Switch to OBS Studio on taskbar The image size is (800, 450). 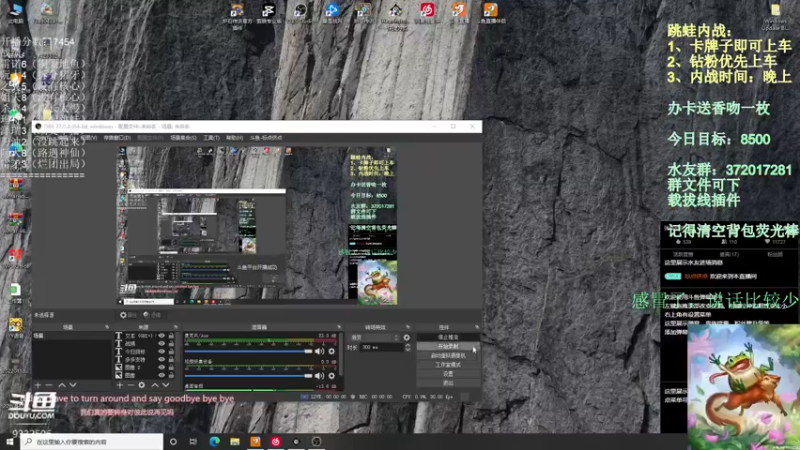316,442
